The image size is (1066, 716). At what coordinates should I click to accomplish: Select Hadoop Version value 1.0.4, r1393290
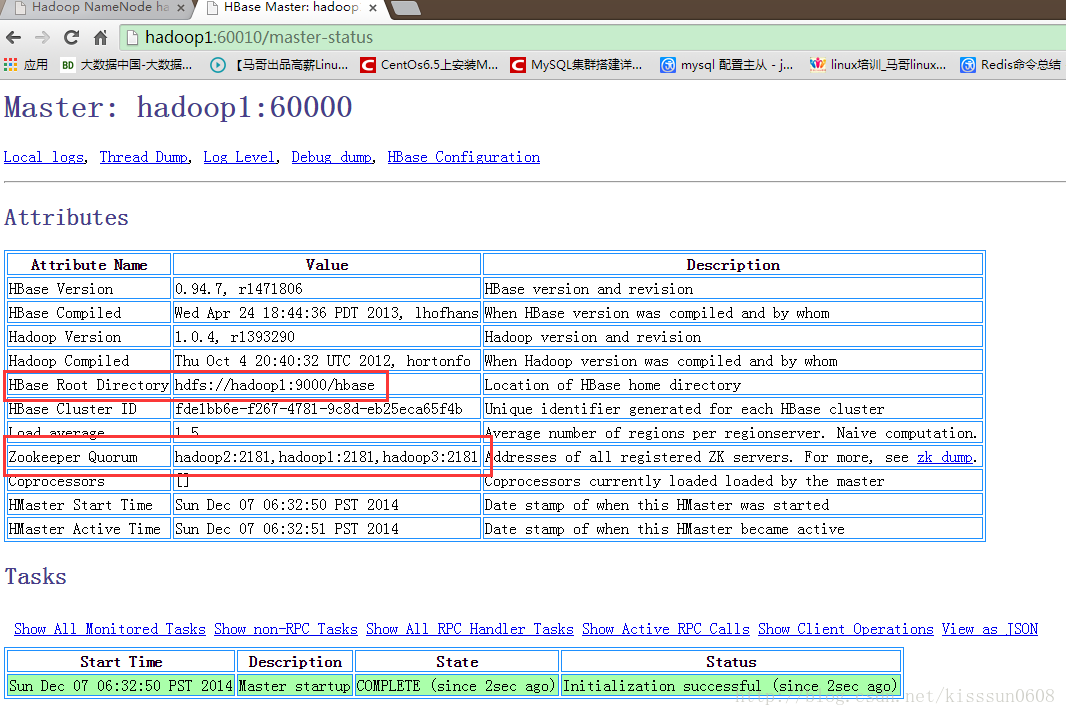point(235,337)
